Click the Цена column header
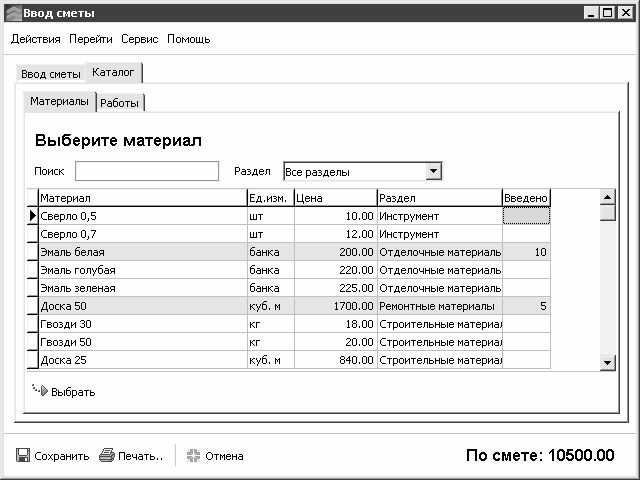This screenshot has width=640, height=480. pyautogui.click(x=336, y=198)
